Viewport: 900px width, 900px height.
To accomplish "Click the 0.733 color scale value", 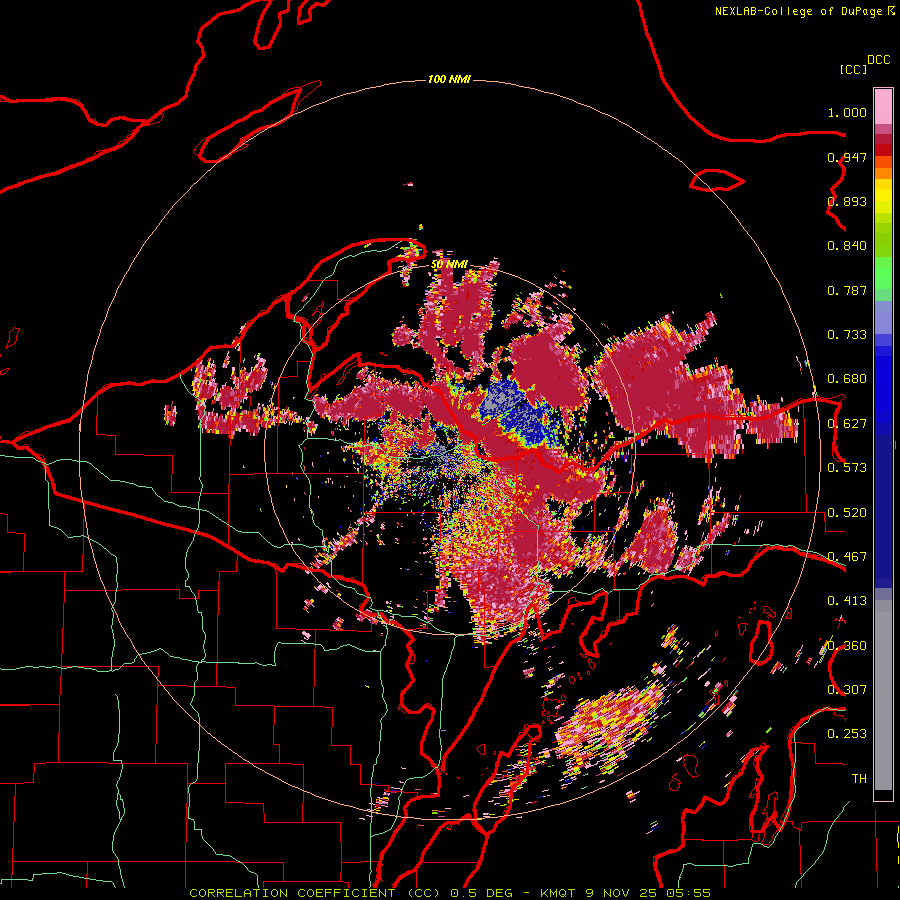I will click(x=847, y=335).
